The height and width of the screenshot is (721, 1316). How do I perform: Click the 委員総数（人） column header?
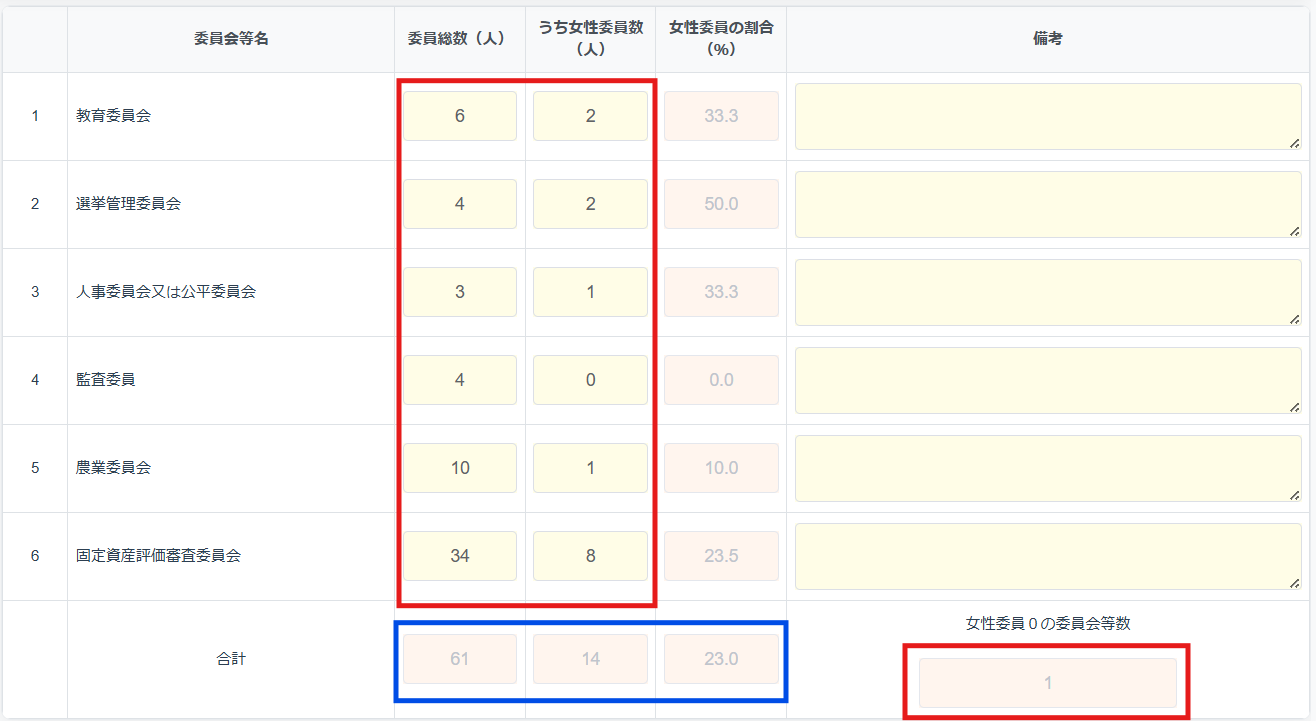click(460, 39)
